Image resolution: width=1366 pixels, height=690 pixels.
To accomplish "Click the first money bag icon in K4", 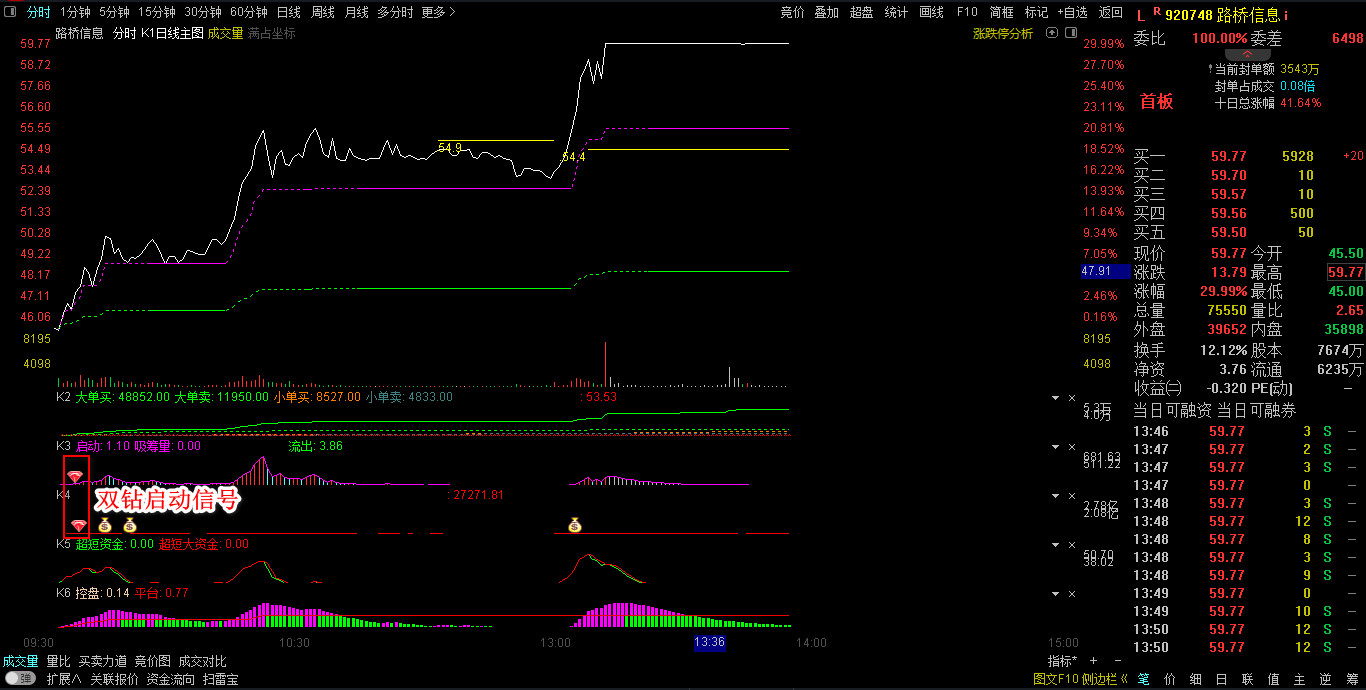I will [x=105, y=525].
